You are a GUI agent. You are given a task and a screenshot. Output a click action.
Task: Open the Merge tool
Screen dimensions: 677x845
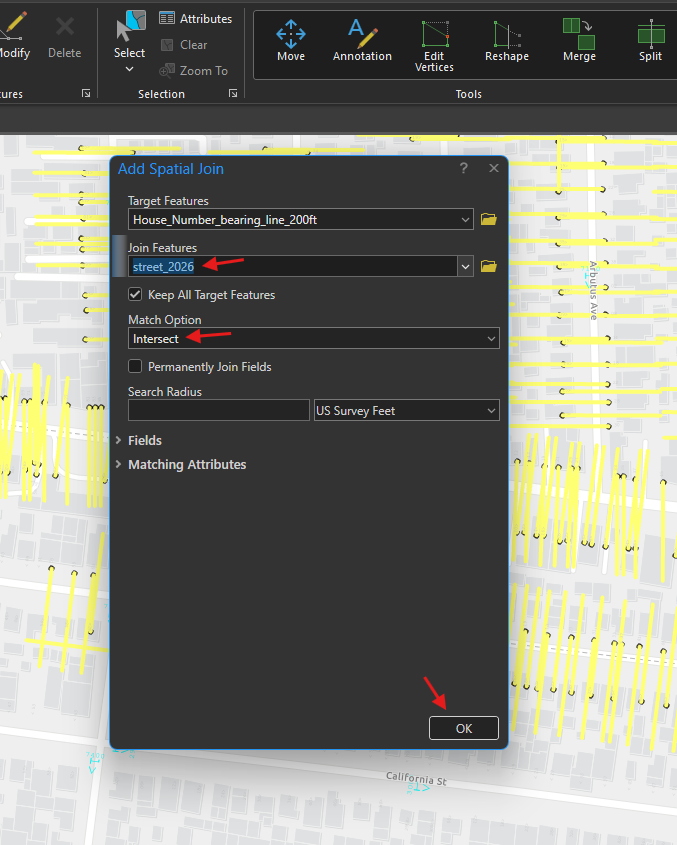tap(579, 41)
